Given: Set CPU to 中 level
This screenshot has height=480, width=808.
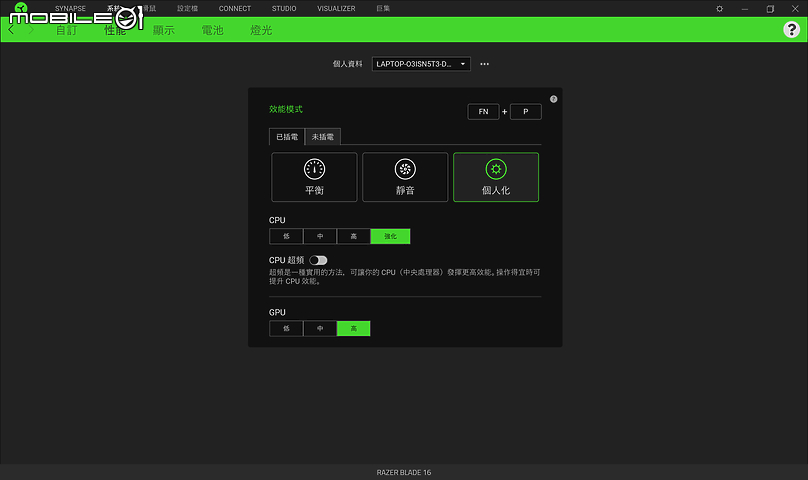Looking at the screenshot, I should pos(320,236).
